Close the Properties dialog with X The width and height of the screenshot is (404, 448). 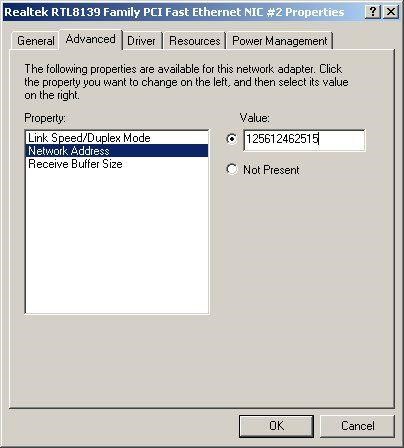point(390,12)
